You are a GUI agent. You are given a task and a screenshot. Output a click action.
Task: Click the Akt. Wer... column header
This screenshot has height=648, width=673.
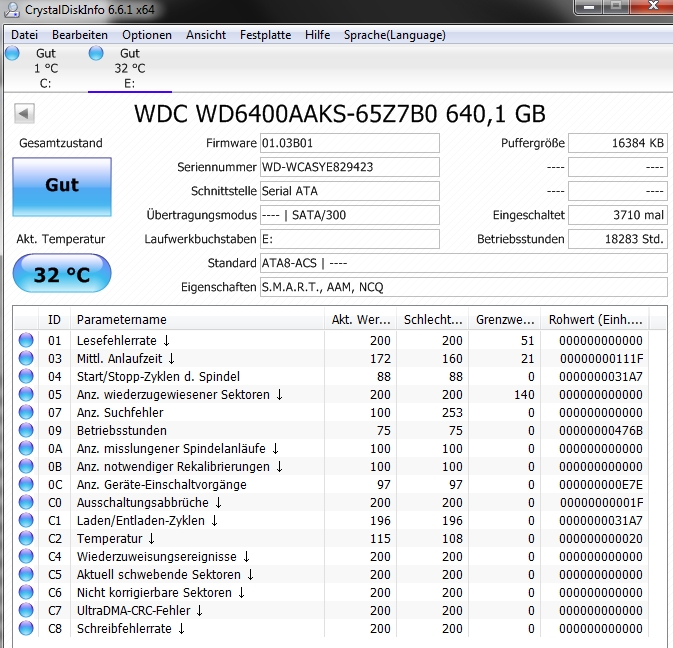tap(361, 320)
